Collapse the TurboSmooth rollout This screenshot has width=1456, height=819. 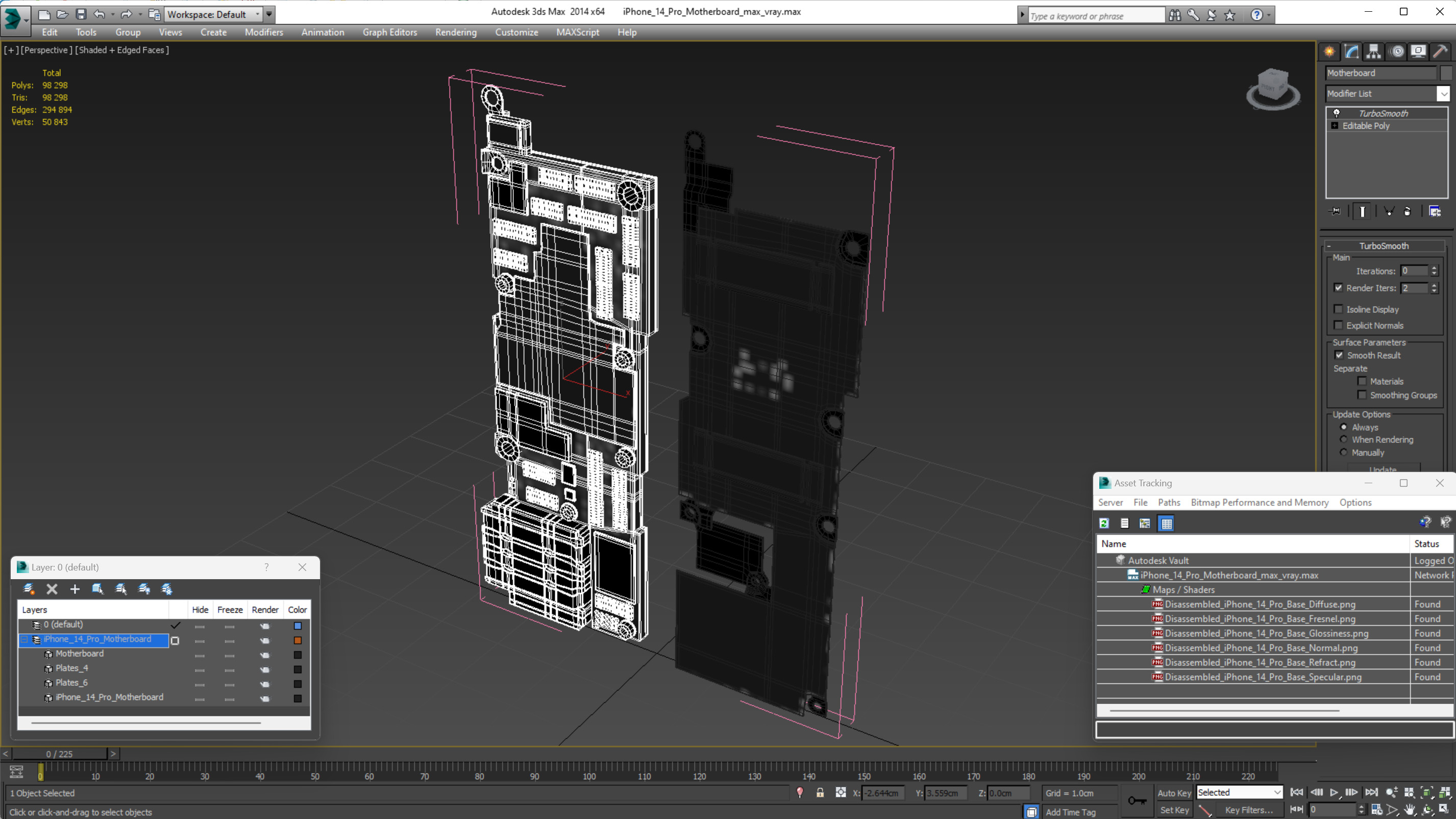1329,246
